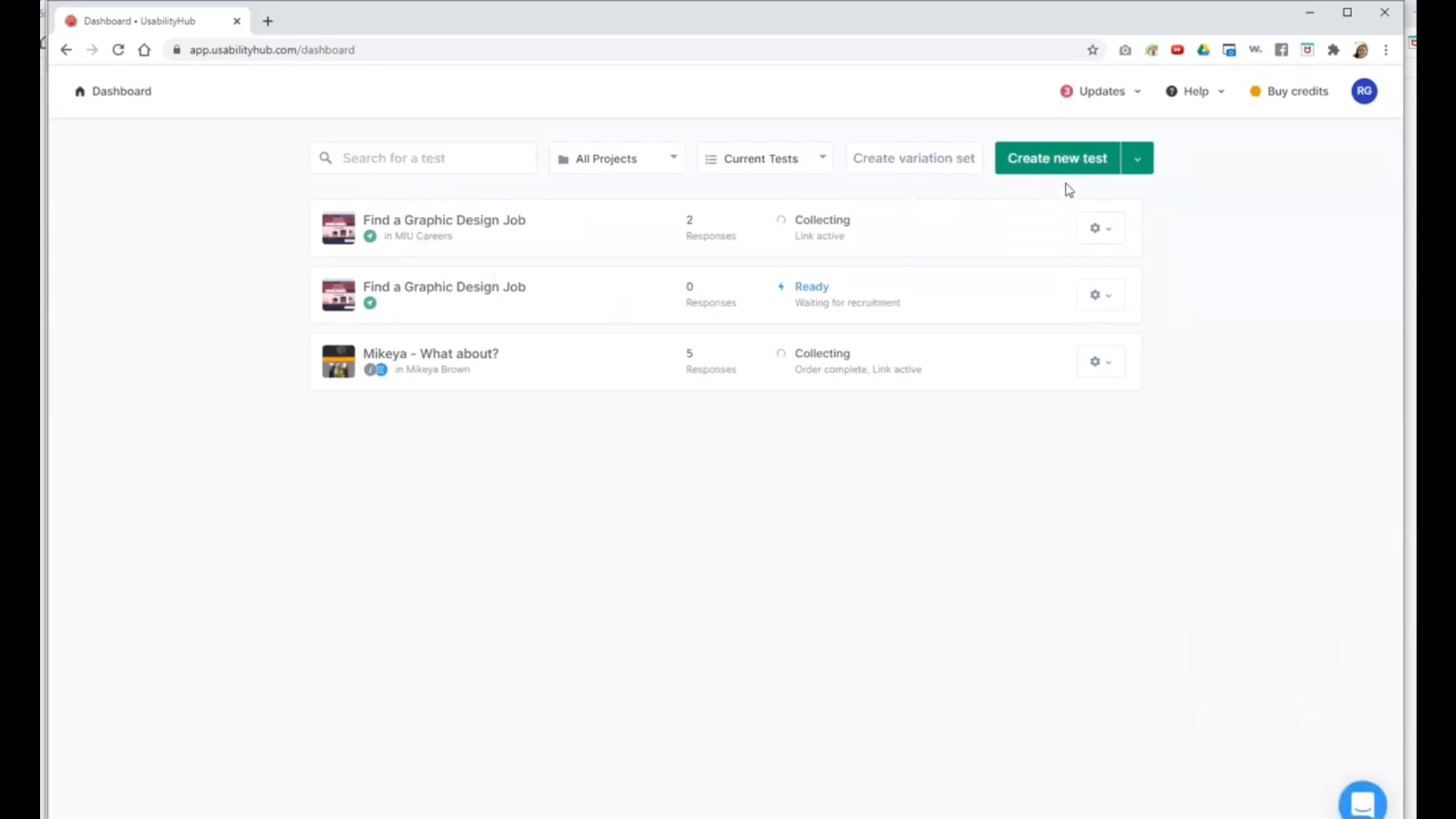This screenshot has width=1456, height=819.
Task: Open settings gear for first Graphic Design Job test
Action: [1100, 228]
